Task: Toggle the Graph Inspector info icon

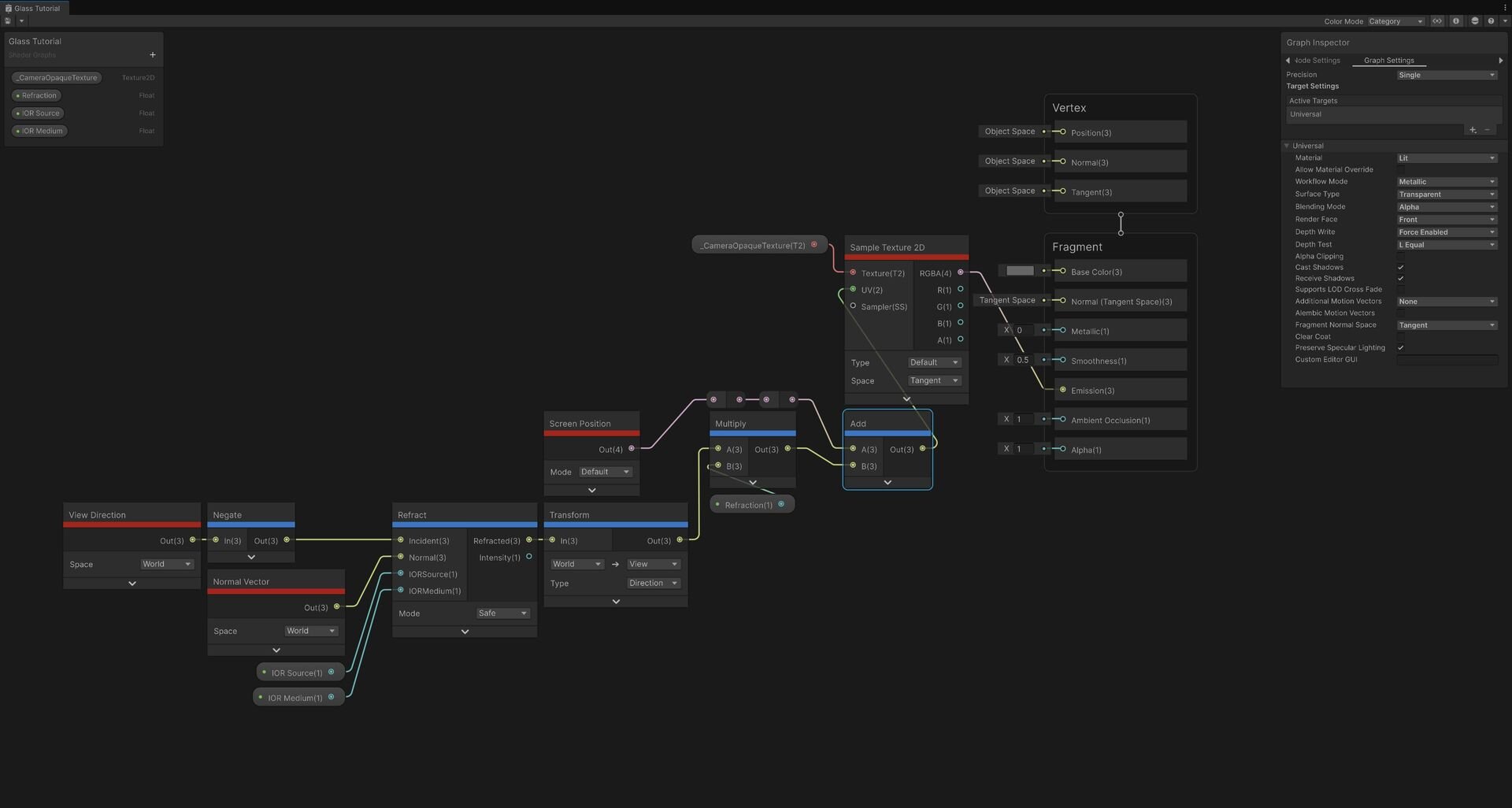Action: (x=1456, y=21)
